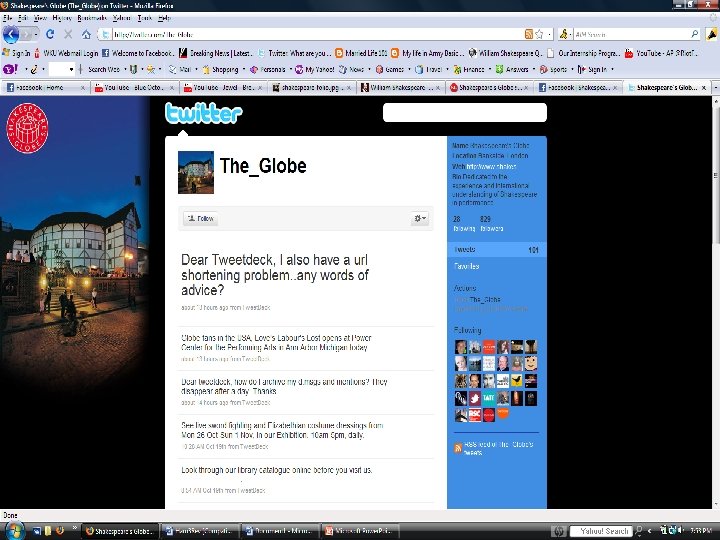Screen dimensions: 720x540
Task: Open the Bookmarks menu
Action: click(92, 18)
